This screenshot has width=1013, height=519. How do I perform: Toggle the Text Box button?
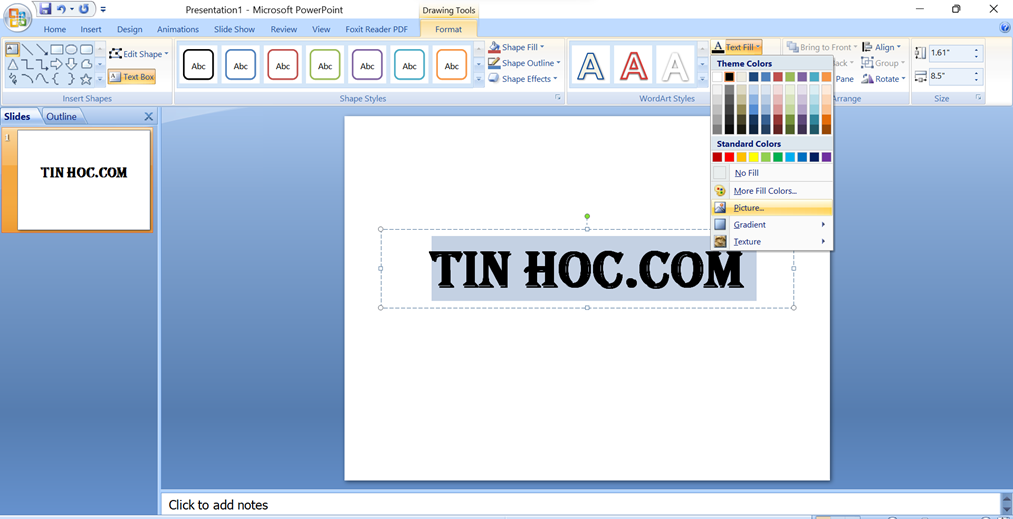click(x=132, y=77)
